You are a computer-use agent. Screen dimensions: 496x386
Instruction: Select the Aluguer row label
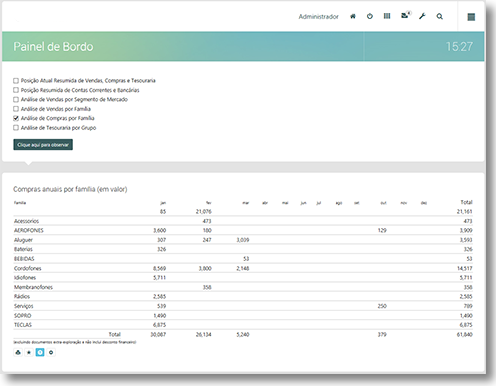[x=23, y=240]
